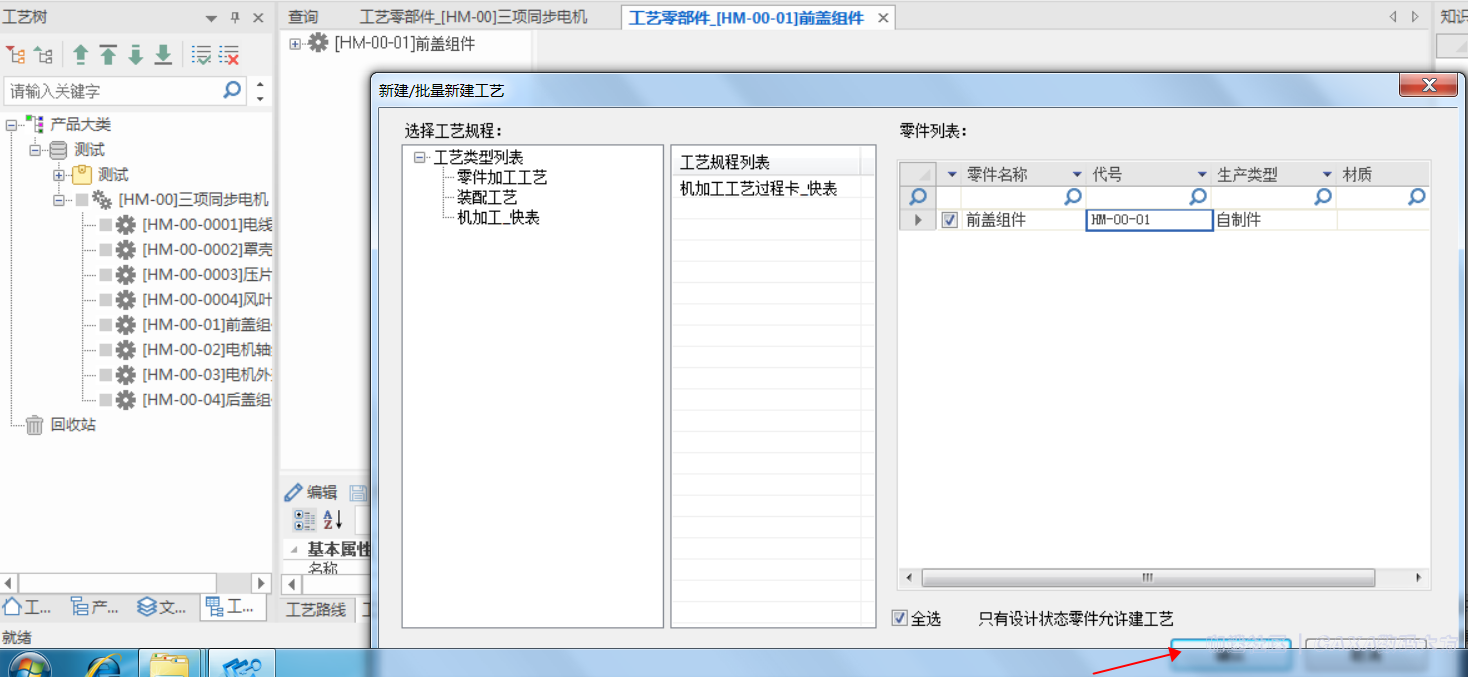Select 机加工_快表 in the process type list
This screenshot has width=1468, height=677.
498,218
